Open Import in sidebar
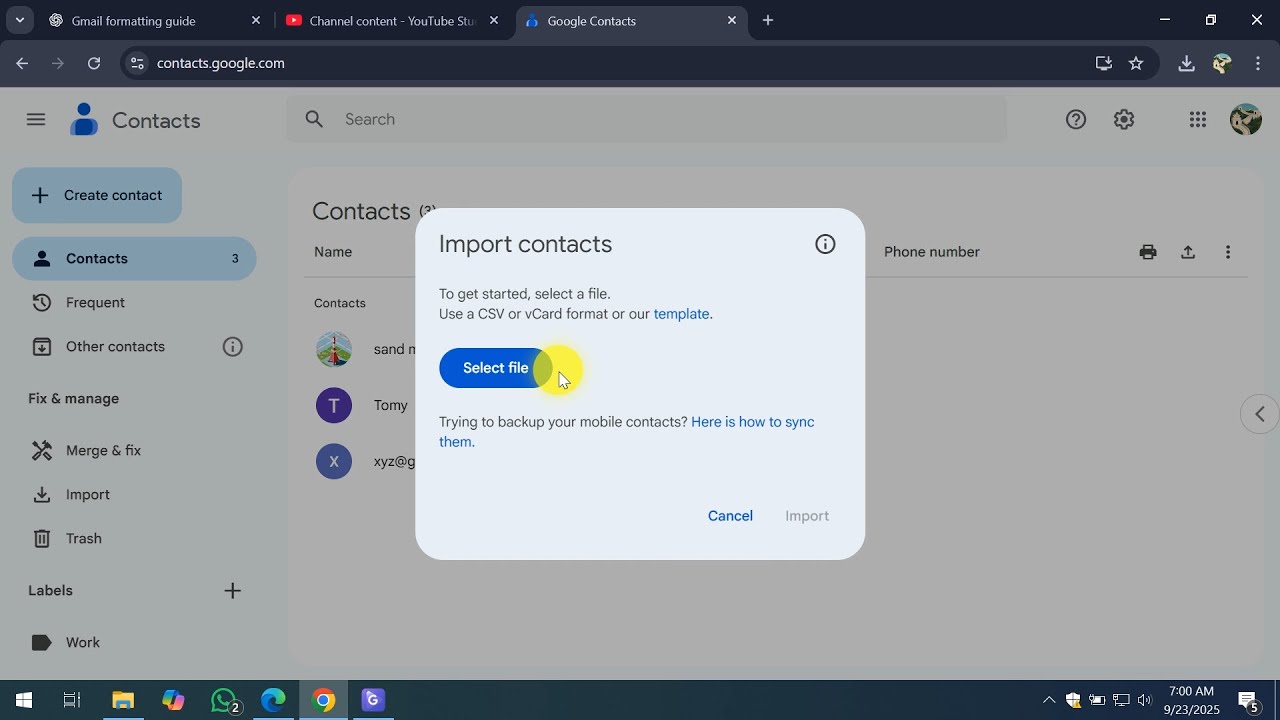Viewport: 1280px width, 720px height. click(134, 494)
